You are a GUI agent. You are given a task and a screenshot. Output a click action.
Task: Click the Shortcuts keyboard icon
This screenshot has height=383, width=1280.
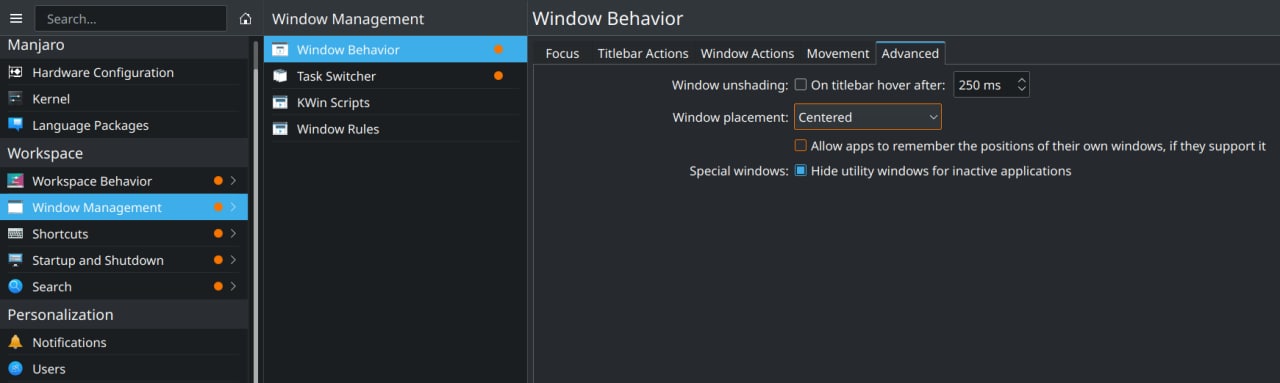[x=15, y=233]
